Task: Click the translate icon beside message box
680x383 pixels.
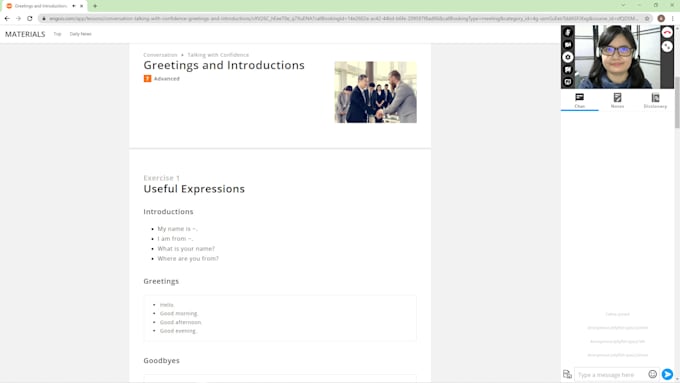Action: coord(567,374)
